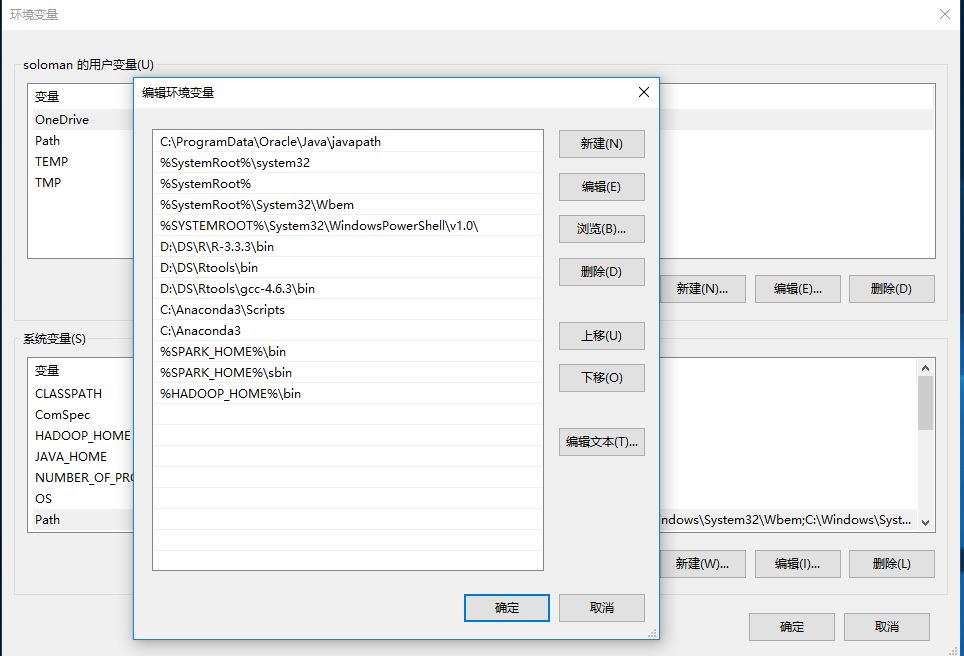Select OS system variable
The height and width of the screenshot is (656, 964).
(x=81, y=498)
